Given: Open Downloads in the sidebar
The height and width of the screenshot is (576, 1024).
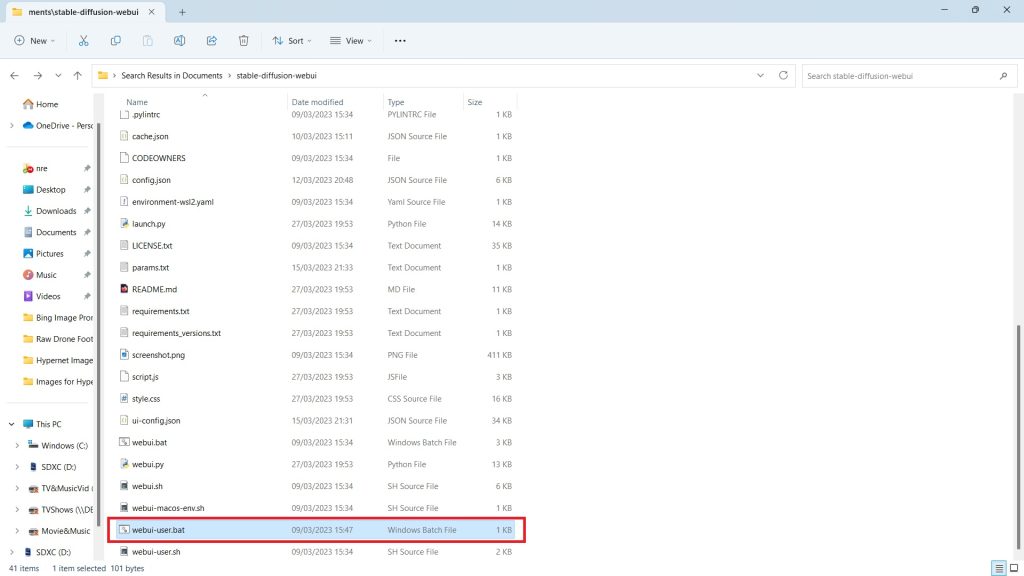Looking at the screenshot, I should tap(56, 211).
